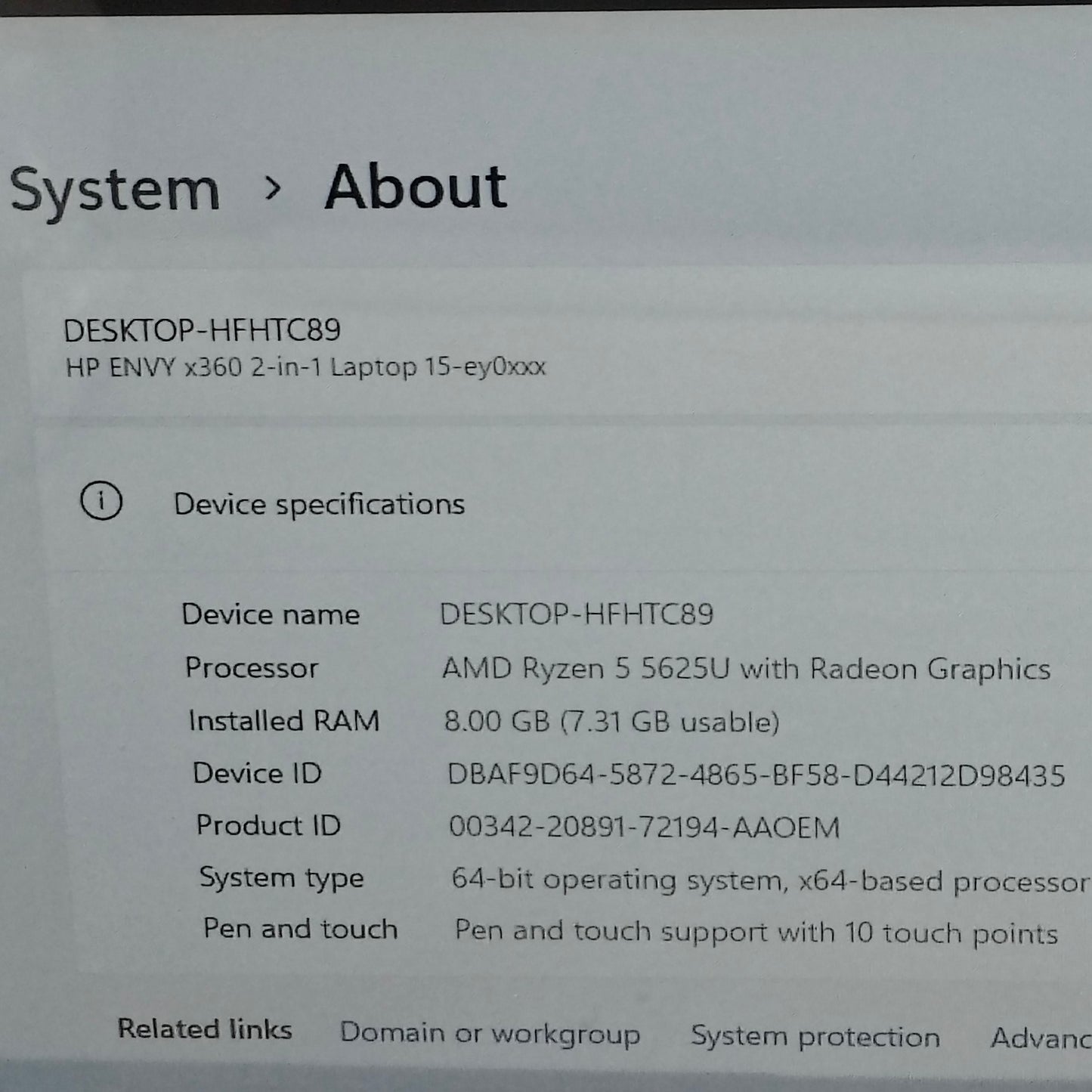Click the Device name value DESKTOP-HFHTC89 in specifications

[577, 614]
